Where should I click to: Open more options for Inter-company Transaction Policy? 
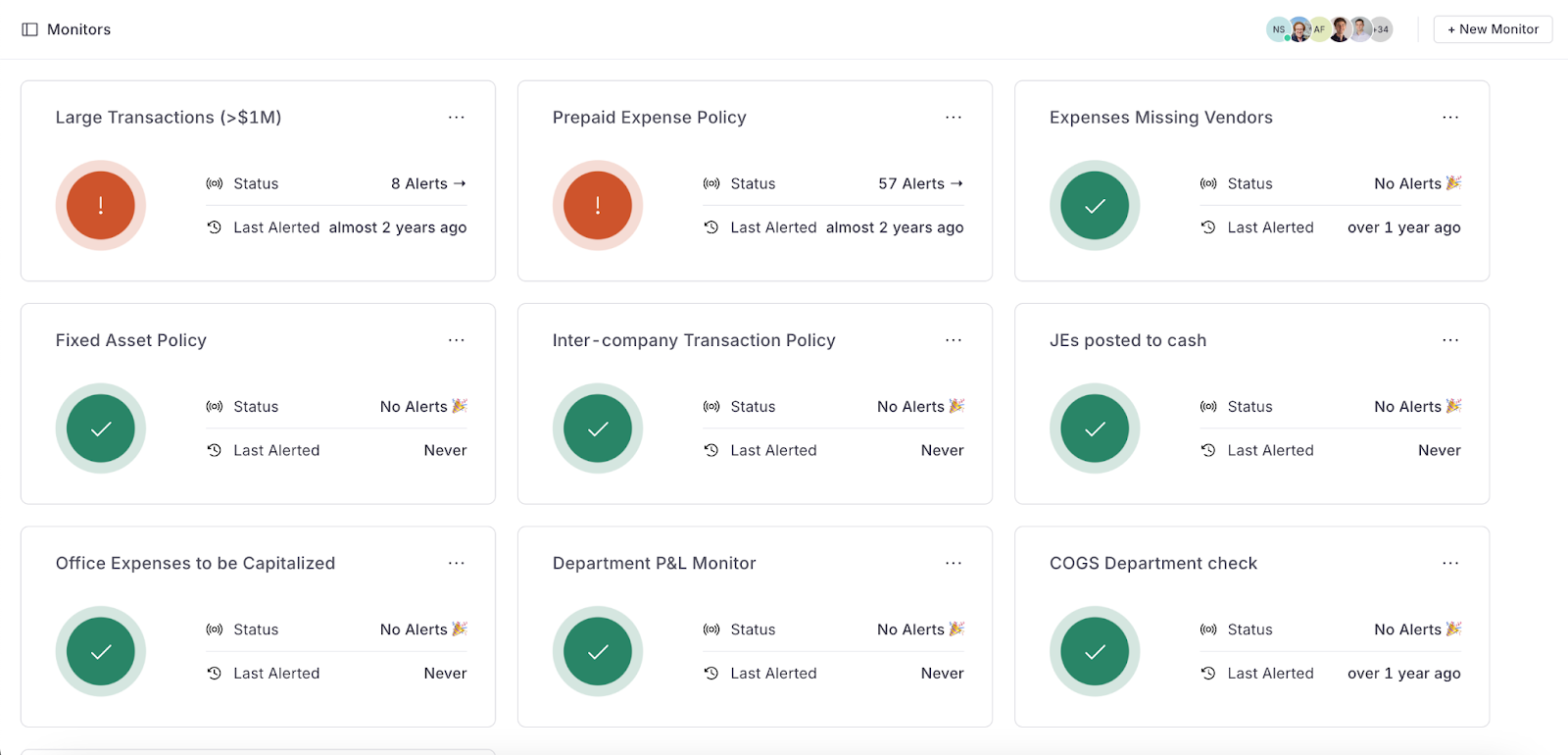954,340
